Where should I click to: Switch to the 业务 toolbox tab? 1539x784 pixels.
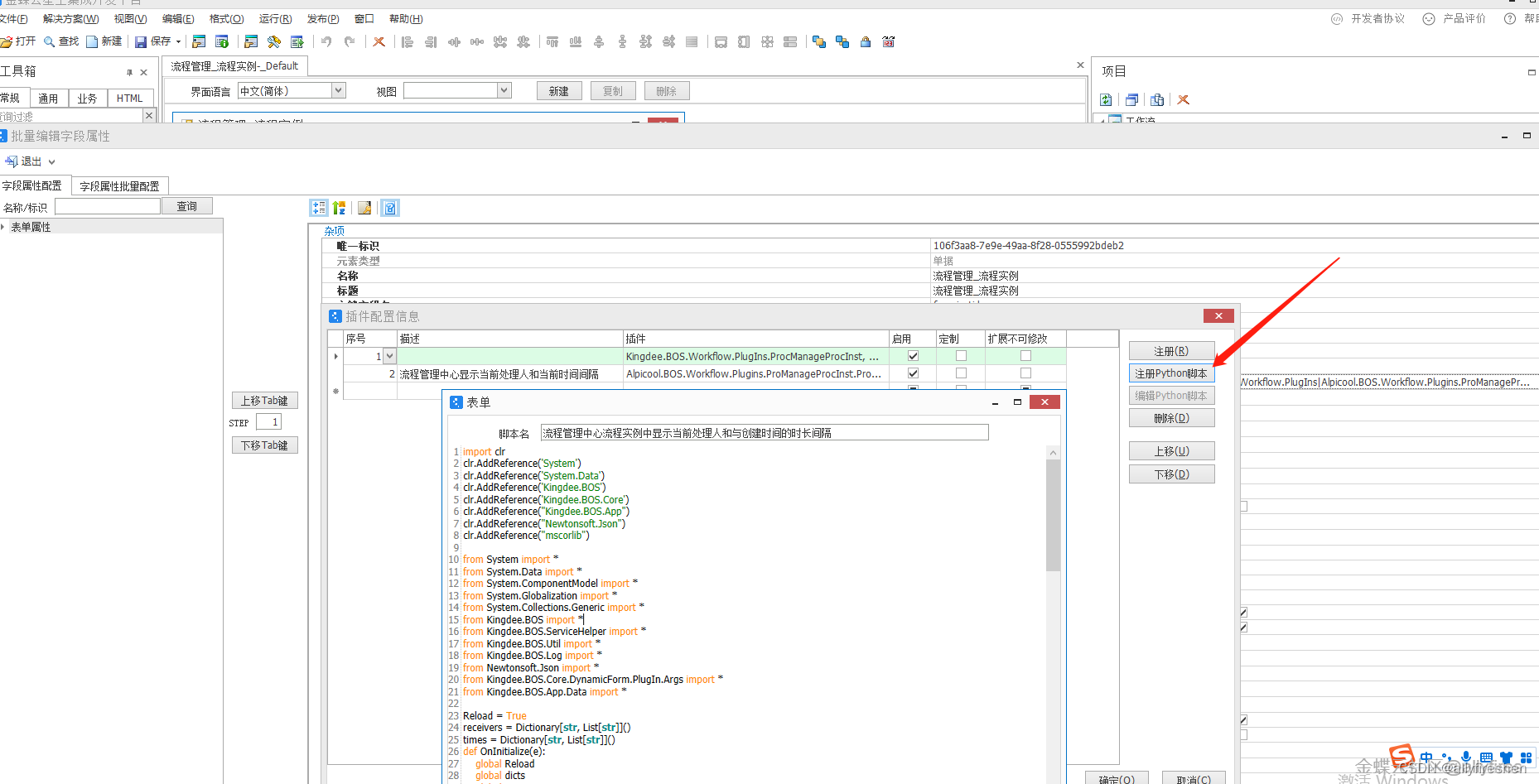tap(87, 98)
